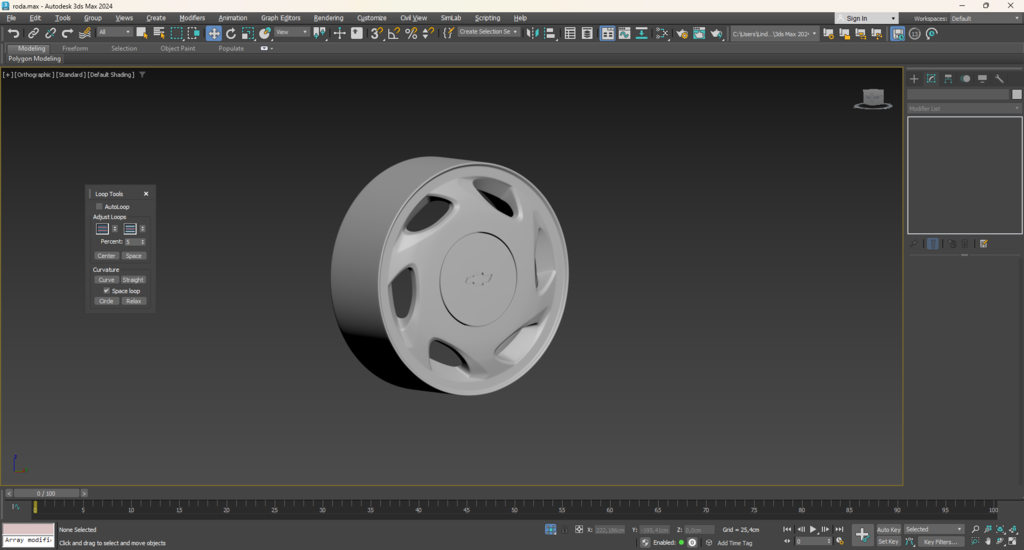Click the Center button in Loop Tools
Image resolution: width=1024 pixels, height=550 pixels.
(106, 256)
